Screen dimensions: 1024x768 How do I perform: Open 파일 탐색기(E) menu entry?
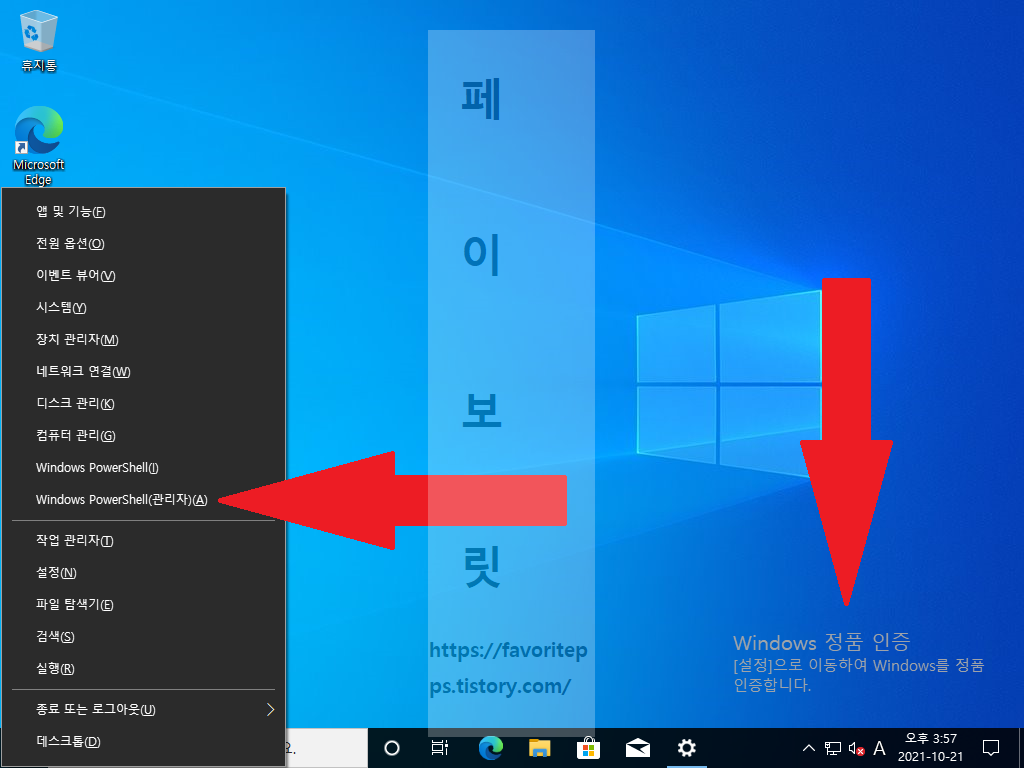click(x=144, y=605)
